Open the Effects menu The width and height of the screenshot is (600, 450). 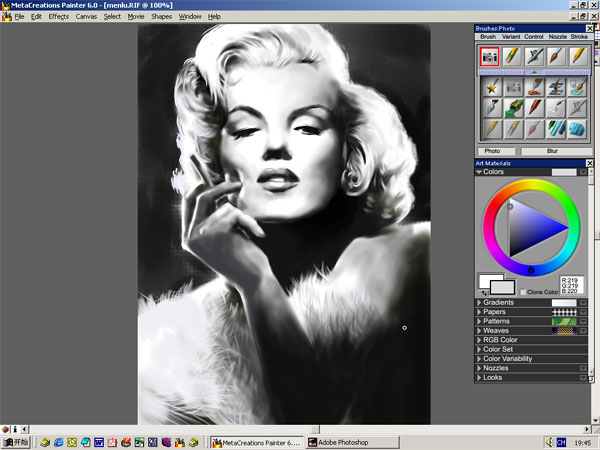pos(59,16)
